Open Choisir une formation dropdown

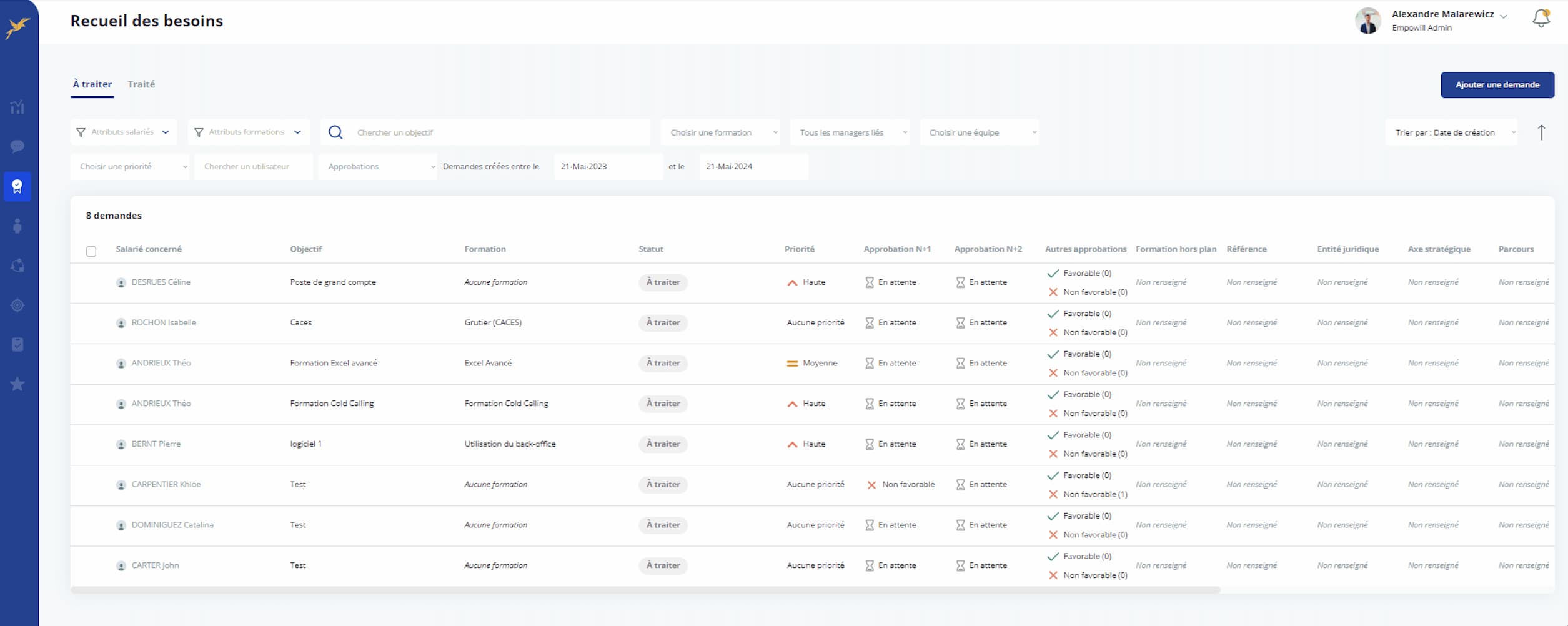point(720,132)
